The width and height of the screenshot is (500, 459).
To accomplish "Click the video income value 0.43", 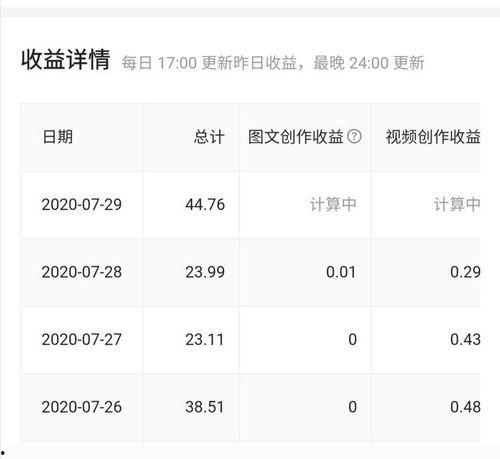I will click(465, 340).
